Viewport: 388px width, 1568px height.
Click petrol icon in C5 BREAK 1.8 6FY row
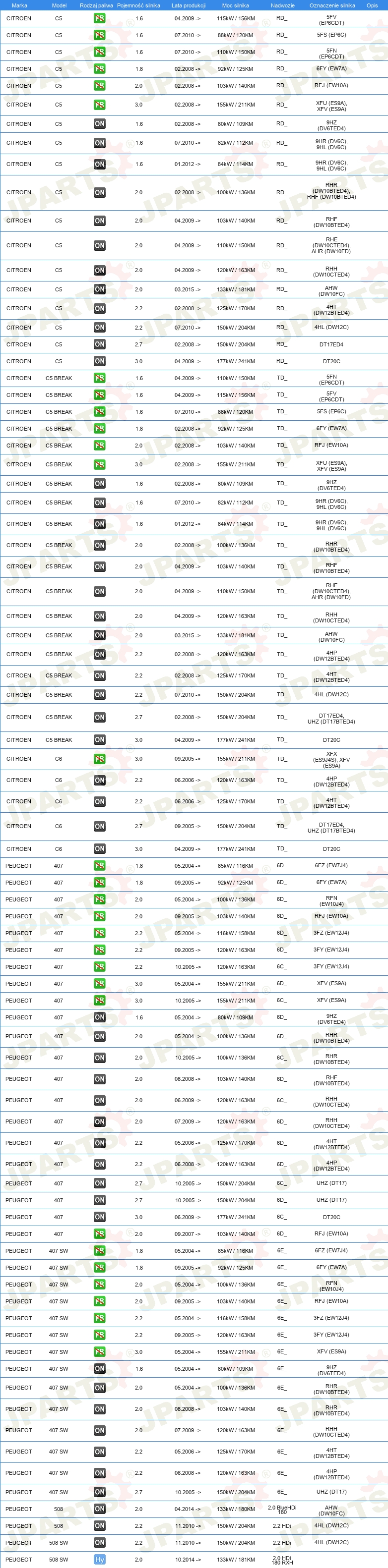click(99, 429)
